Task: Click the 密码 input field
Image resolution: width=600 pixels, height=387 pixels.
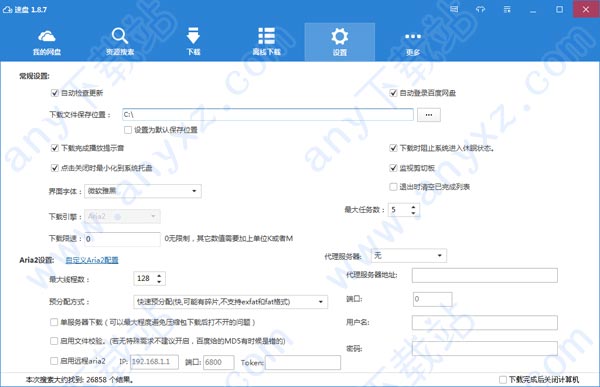Action: pyautogui.click(x=484, y=348)
